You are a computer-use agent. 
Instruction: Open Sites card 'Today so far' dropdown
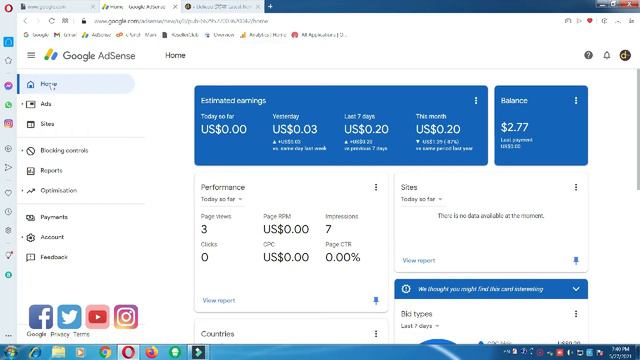coord(422,199)
